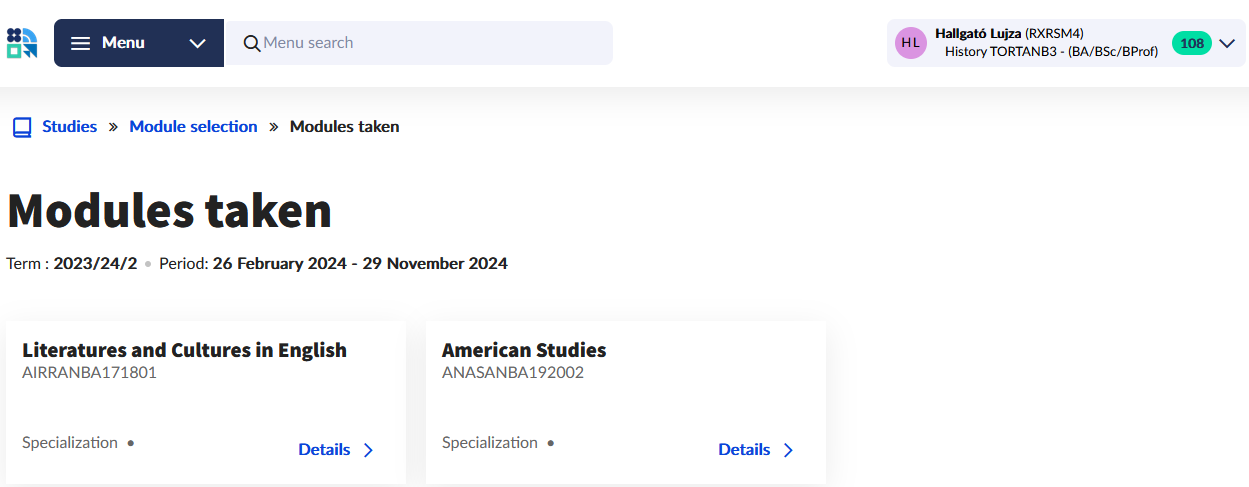Click Modules taken breadcrumb item
Viewport: 1249px width, 487px height.
(344, 127)
